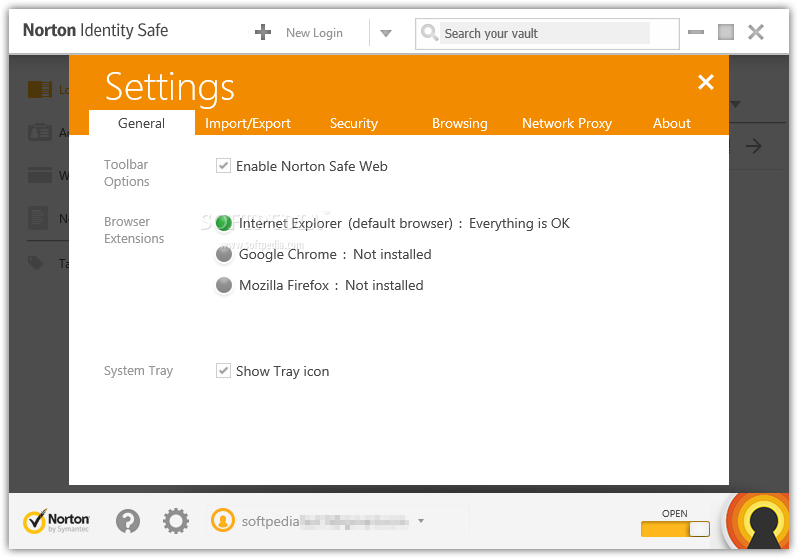Toggle Enable Norton Safe Web checkbox

(x=223, y=165)
